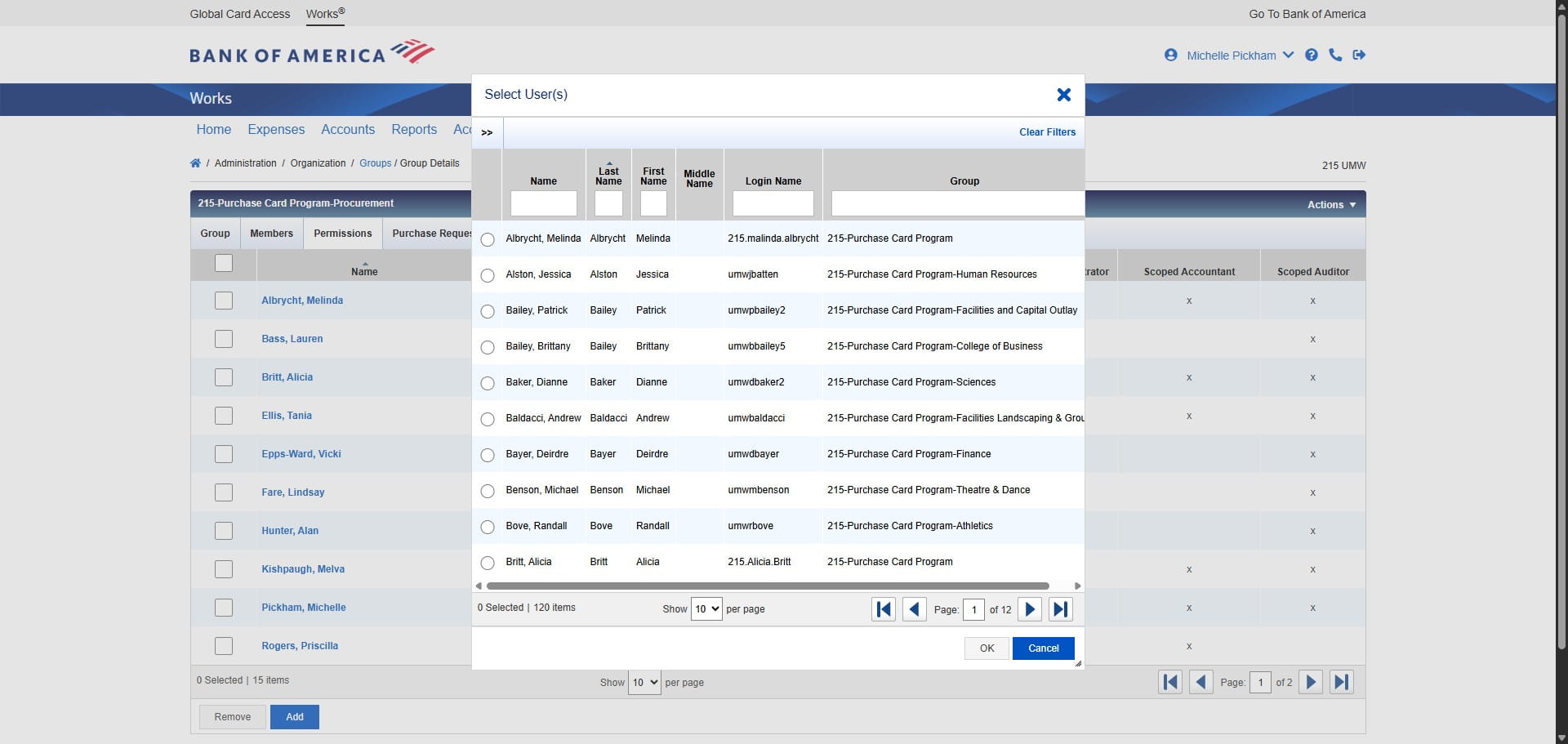Screen dimensions: 1568x744
Task: Switch to the Permissions tab
Action: [x=342, y=233]
